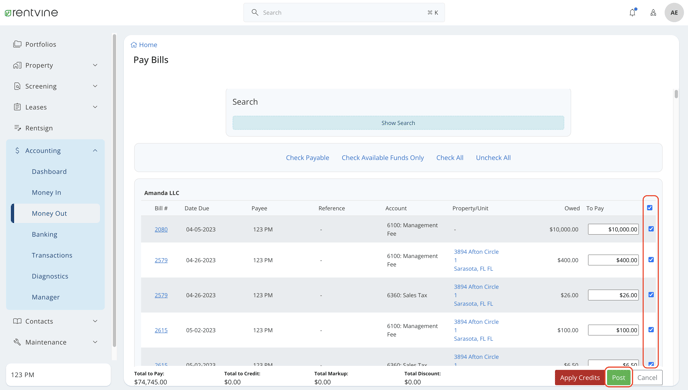Expand the Screening menu chevron

(x=95, y=86)
